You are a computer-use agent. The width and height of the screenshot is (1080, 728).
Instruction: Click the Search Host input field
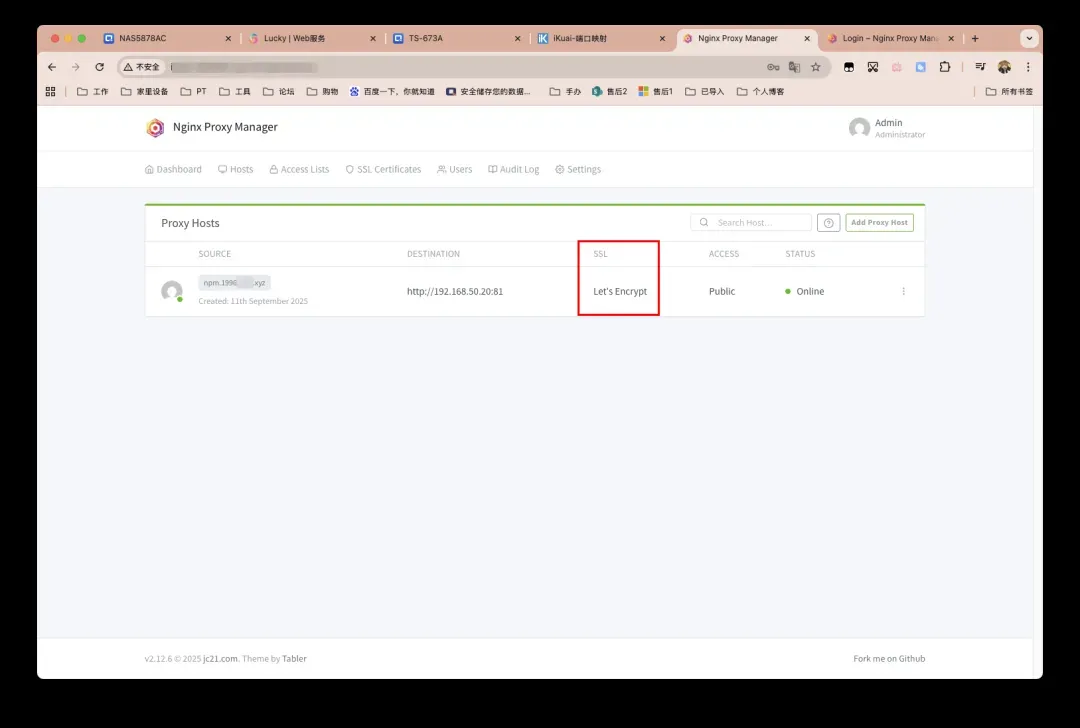pyautogui.click(x=760, y=223)
